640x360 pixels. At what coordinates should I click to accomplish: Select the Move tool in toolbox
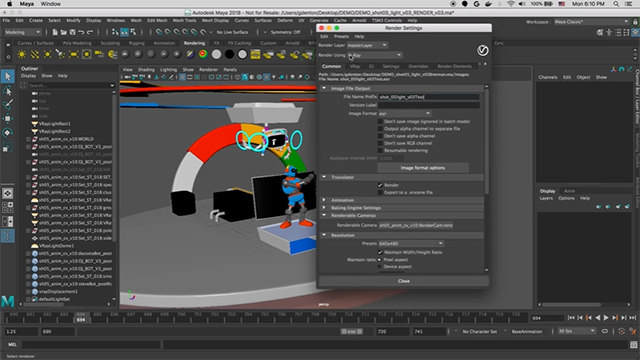[7, 119]
